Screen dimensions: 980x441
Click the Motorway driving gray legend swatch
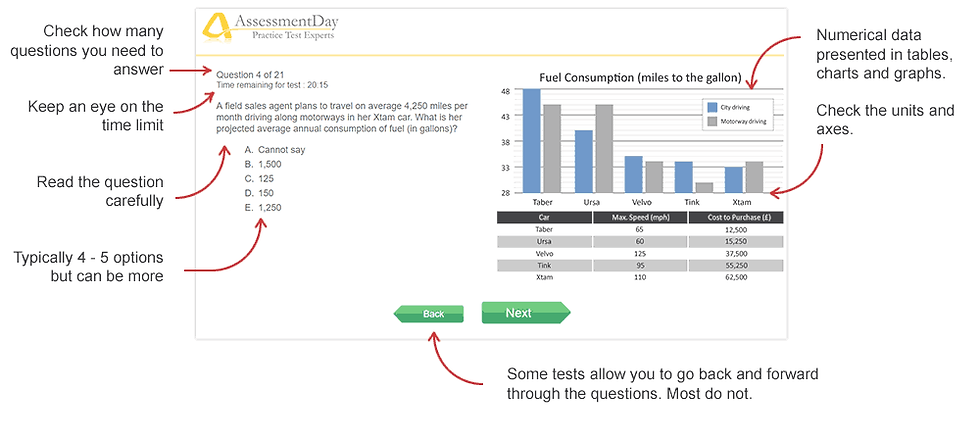pos(712,121)
